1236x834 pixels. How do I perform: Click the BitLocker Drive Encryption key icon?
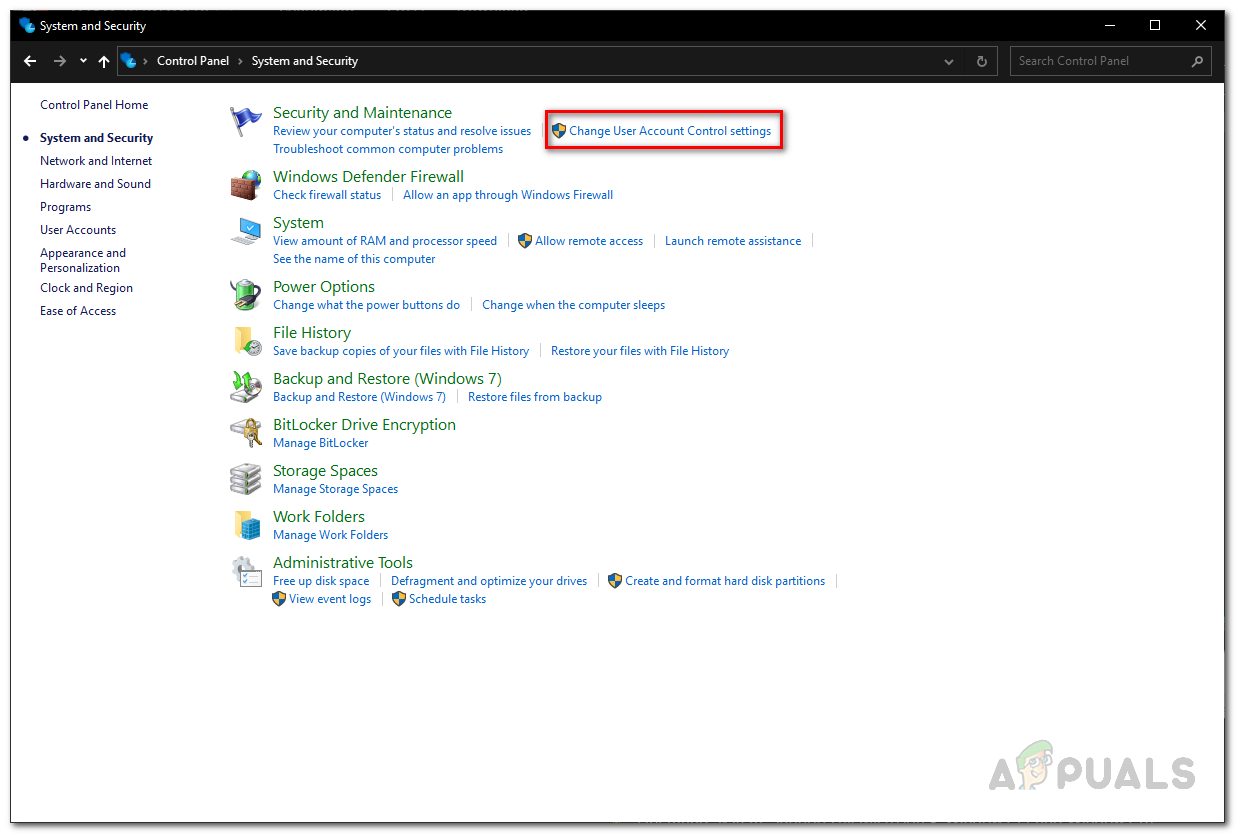[246, 433]
